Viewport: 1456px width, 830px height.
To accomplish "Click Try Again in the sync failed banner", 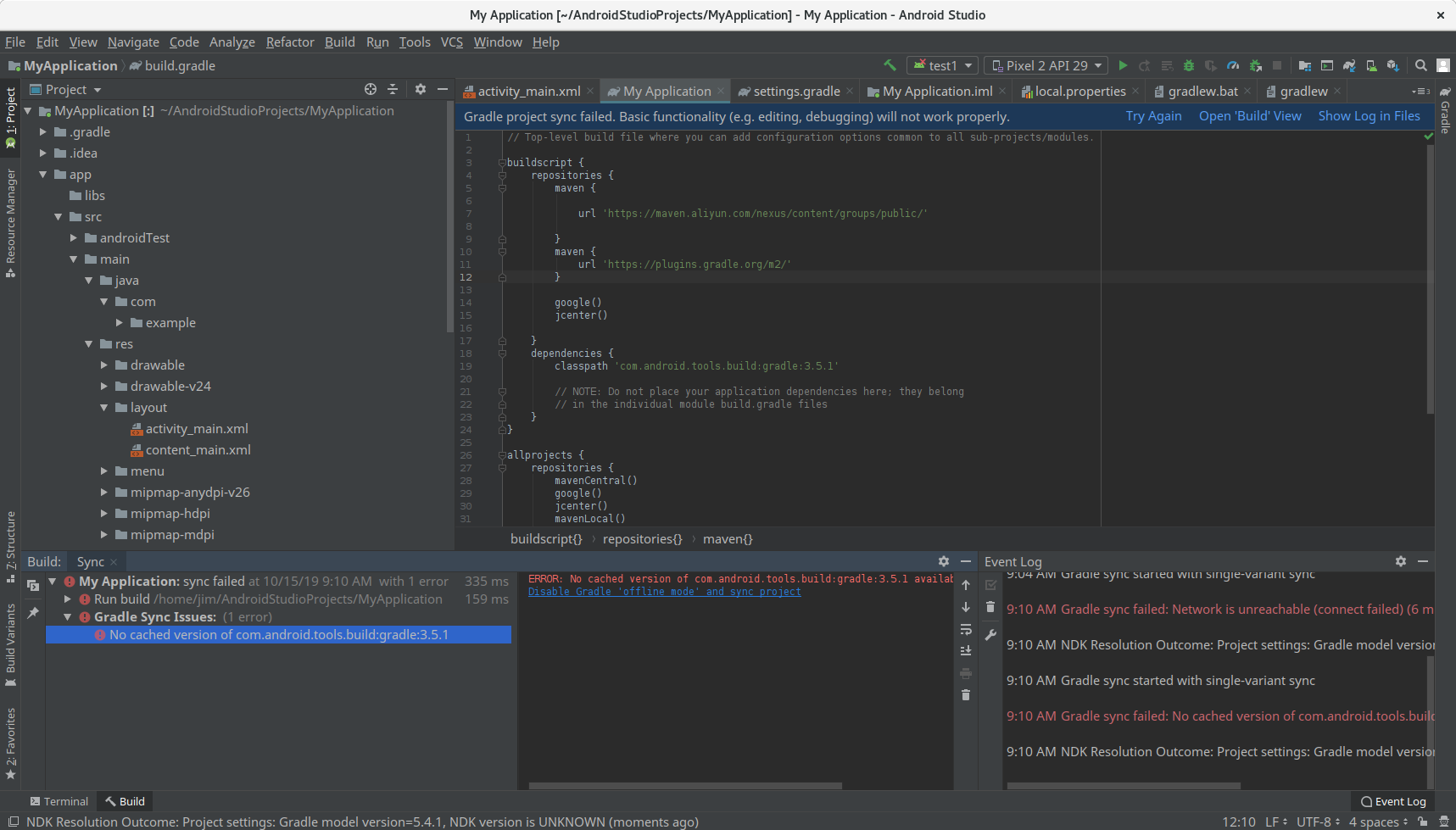I will pyautogui.click(x=1153, y=116).
